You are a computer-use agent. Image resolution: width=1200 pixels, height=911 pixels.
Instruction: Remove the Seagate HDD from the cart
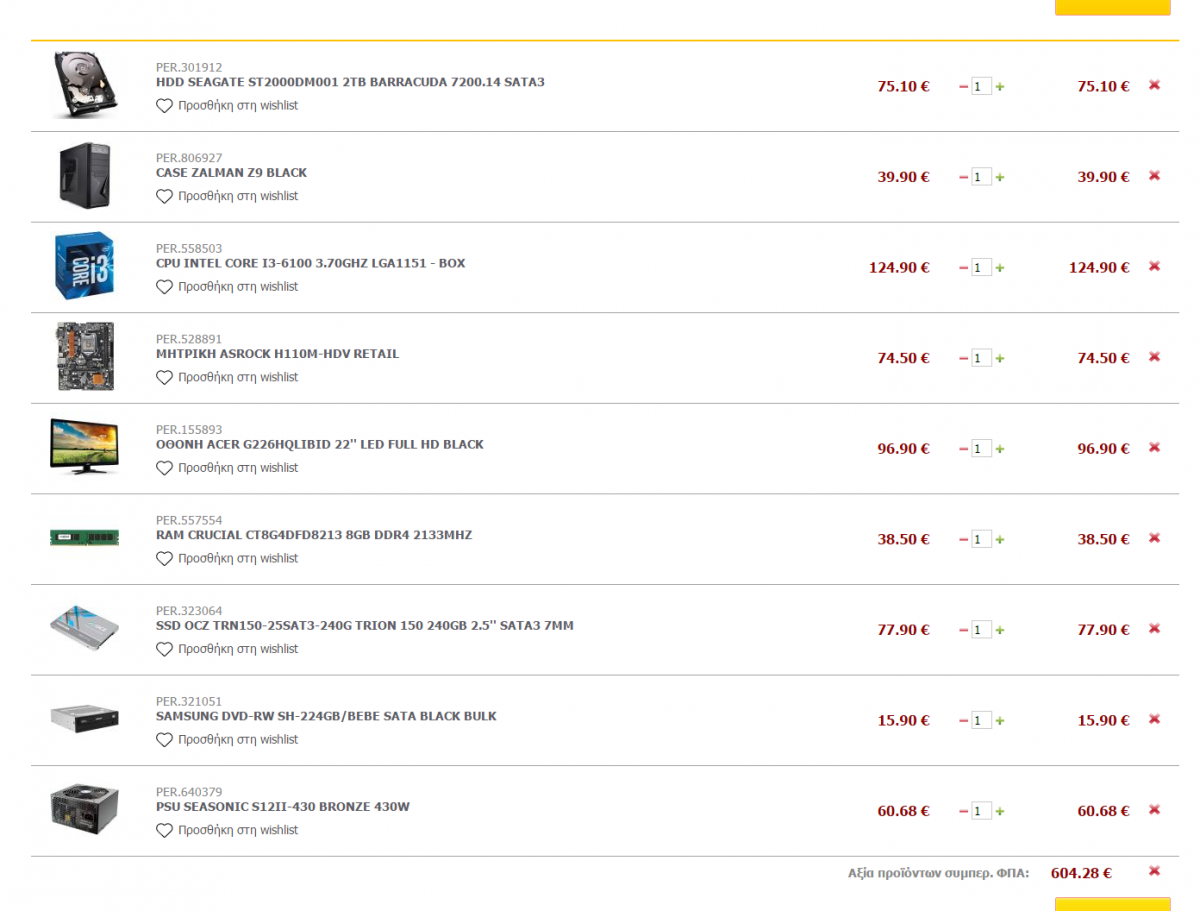[1154, 85]
